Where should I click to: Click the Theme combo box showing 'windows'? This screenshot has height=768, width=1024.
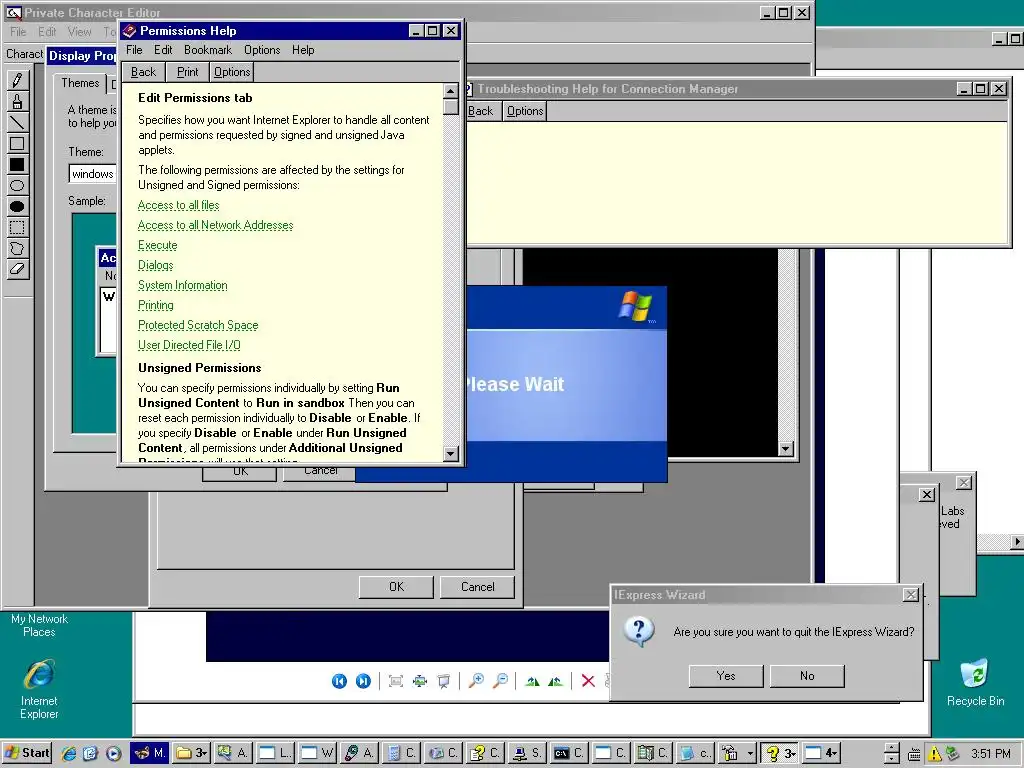tap(92, 174)
